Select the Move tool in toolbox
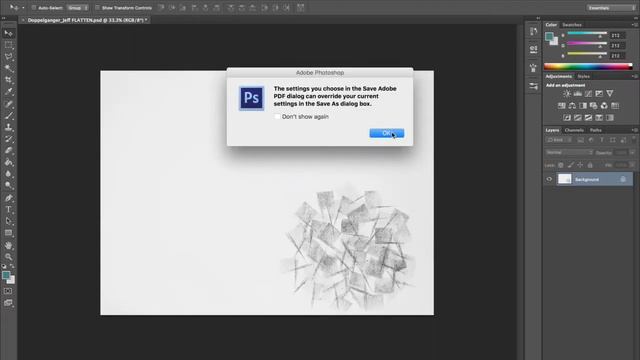The height and width of the screenshot is (360, 640). tap(9, 33)
